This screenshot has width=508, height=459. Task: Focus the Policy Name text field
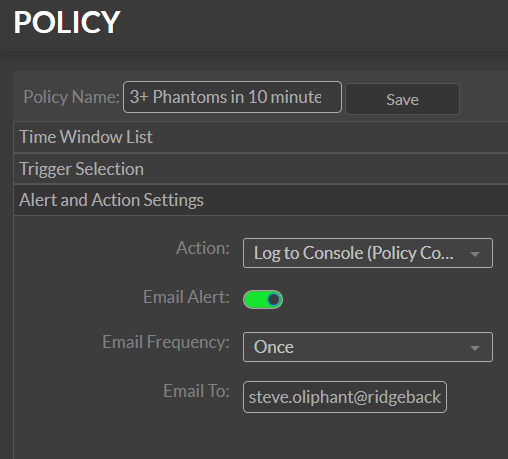[x=232, y=97]
